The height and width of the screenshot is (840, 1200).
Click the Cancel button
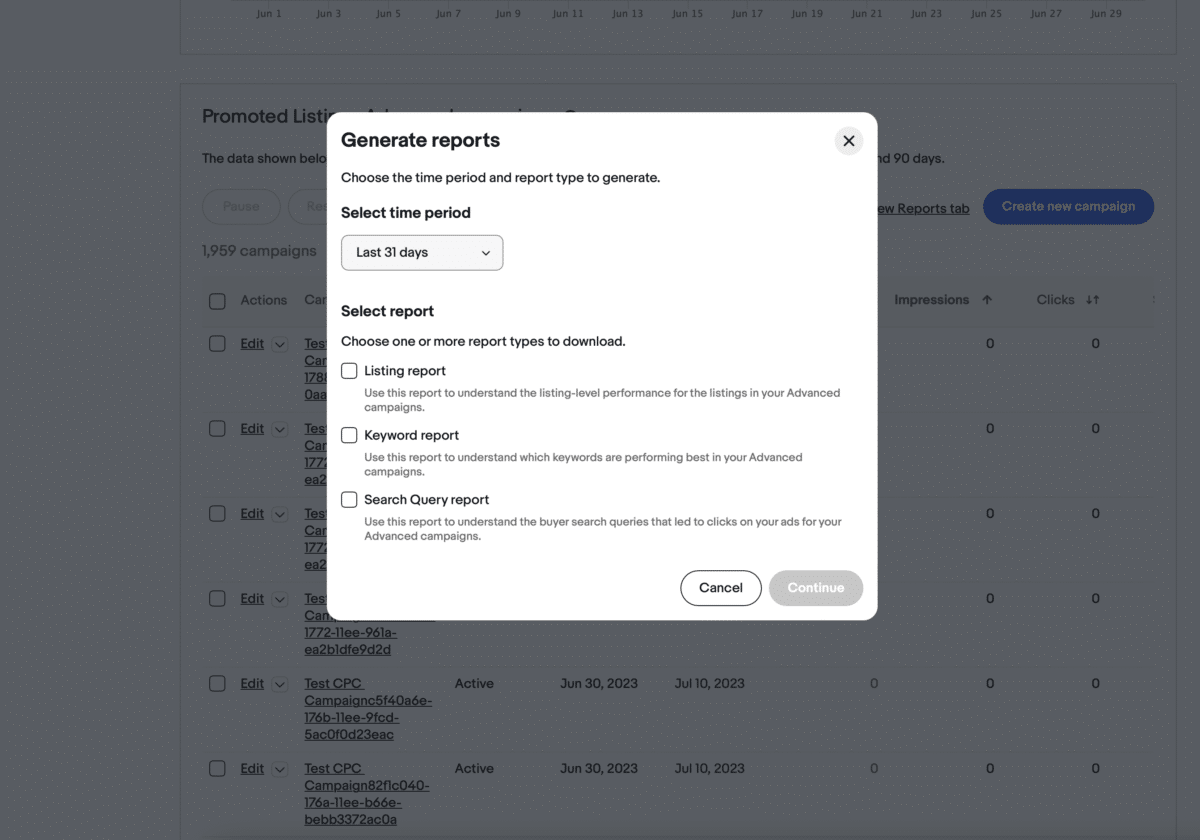click(721, 588)
